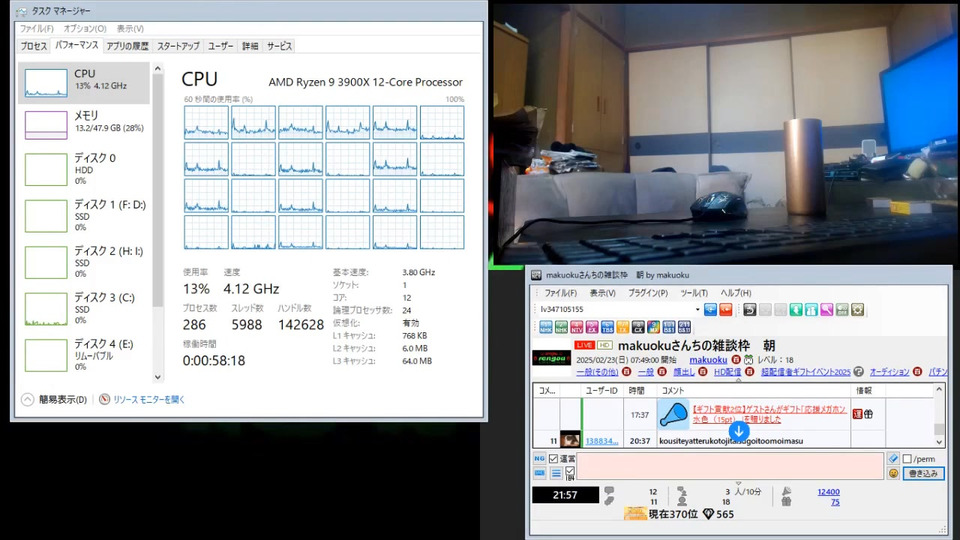Select the orange TX channel icon
The image size is (960, 540).
[x=623, y=327]
